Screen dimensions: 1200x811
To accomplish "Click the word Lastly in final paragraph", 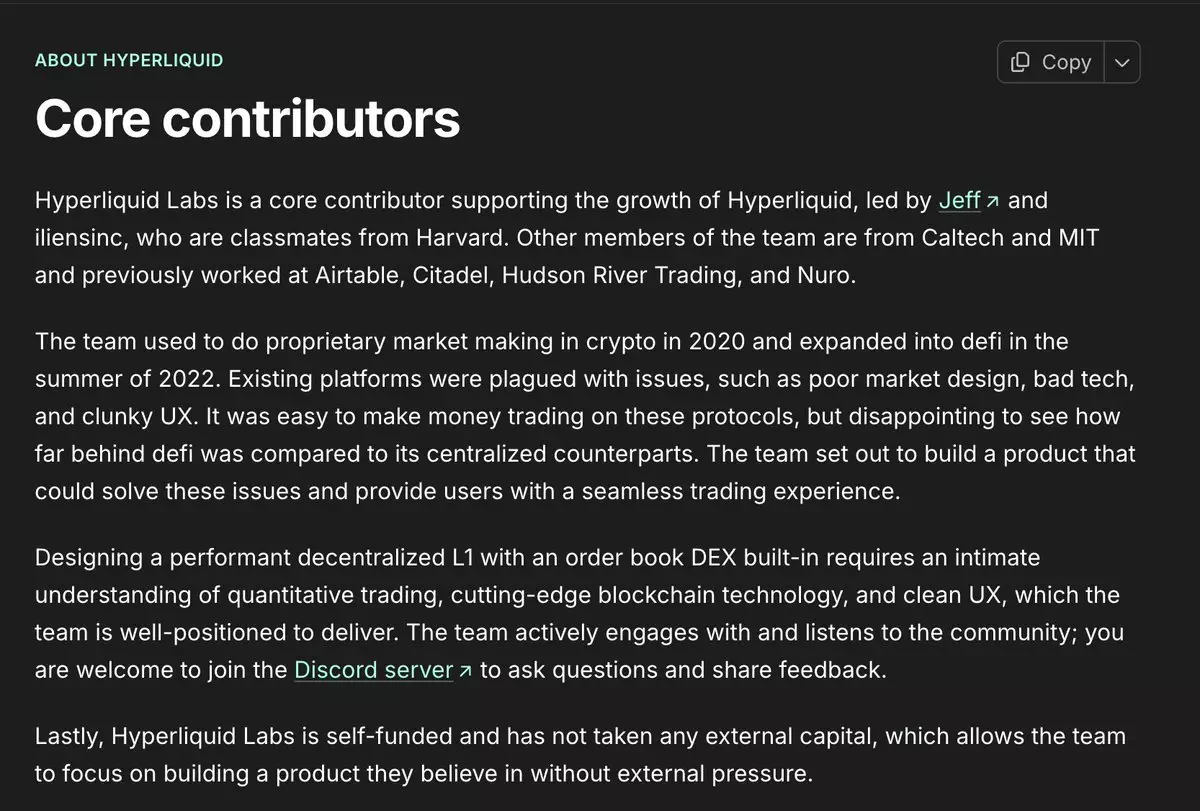I will pos(66,736).
